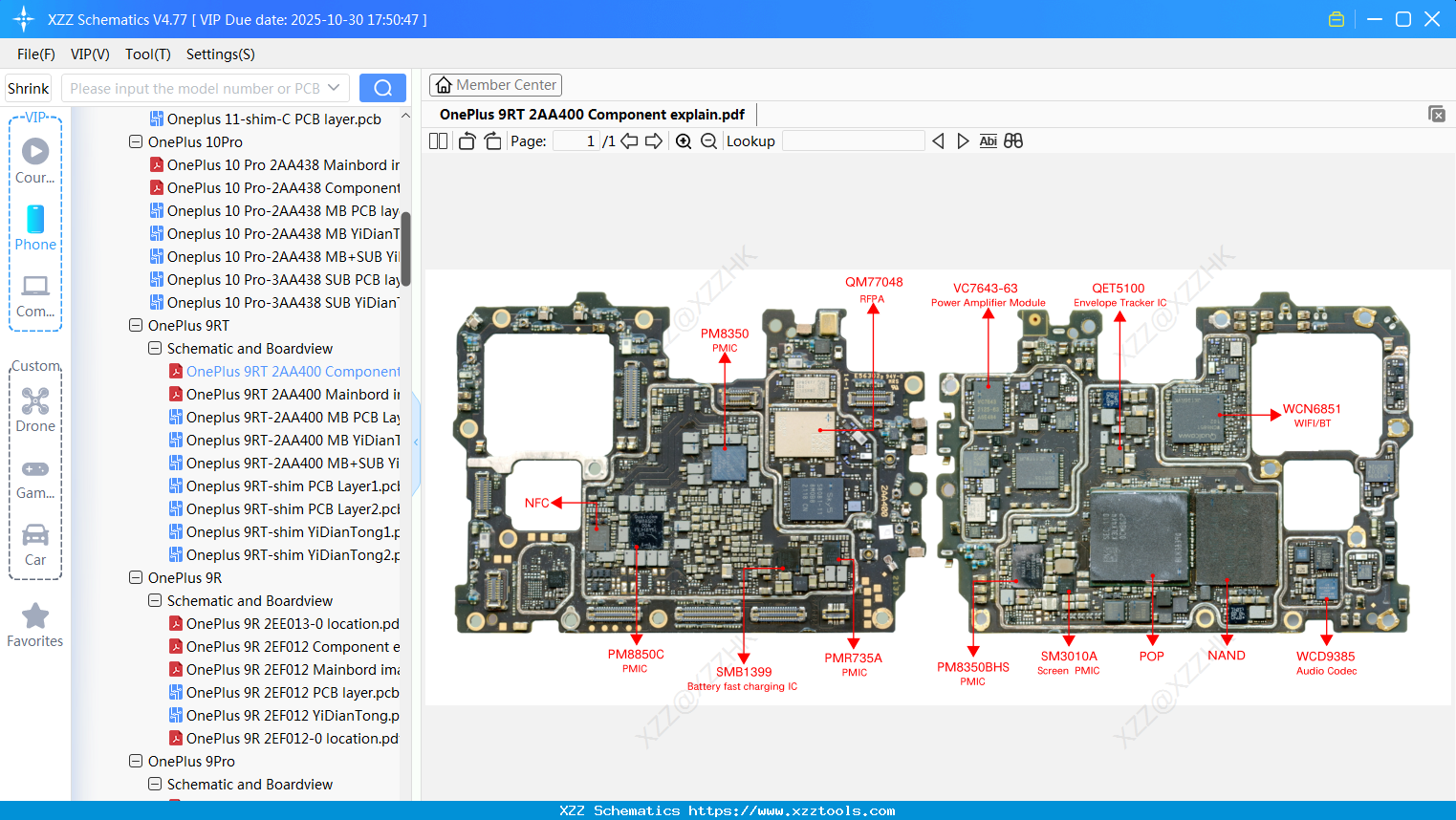
Task: Click the binoculars search icon in toolbar
Action: coord(1013,140)
